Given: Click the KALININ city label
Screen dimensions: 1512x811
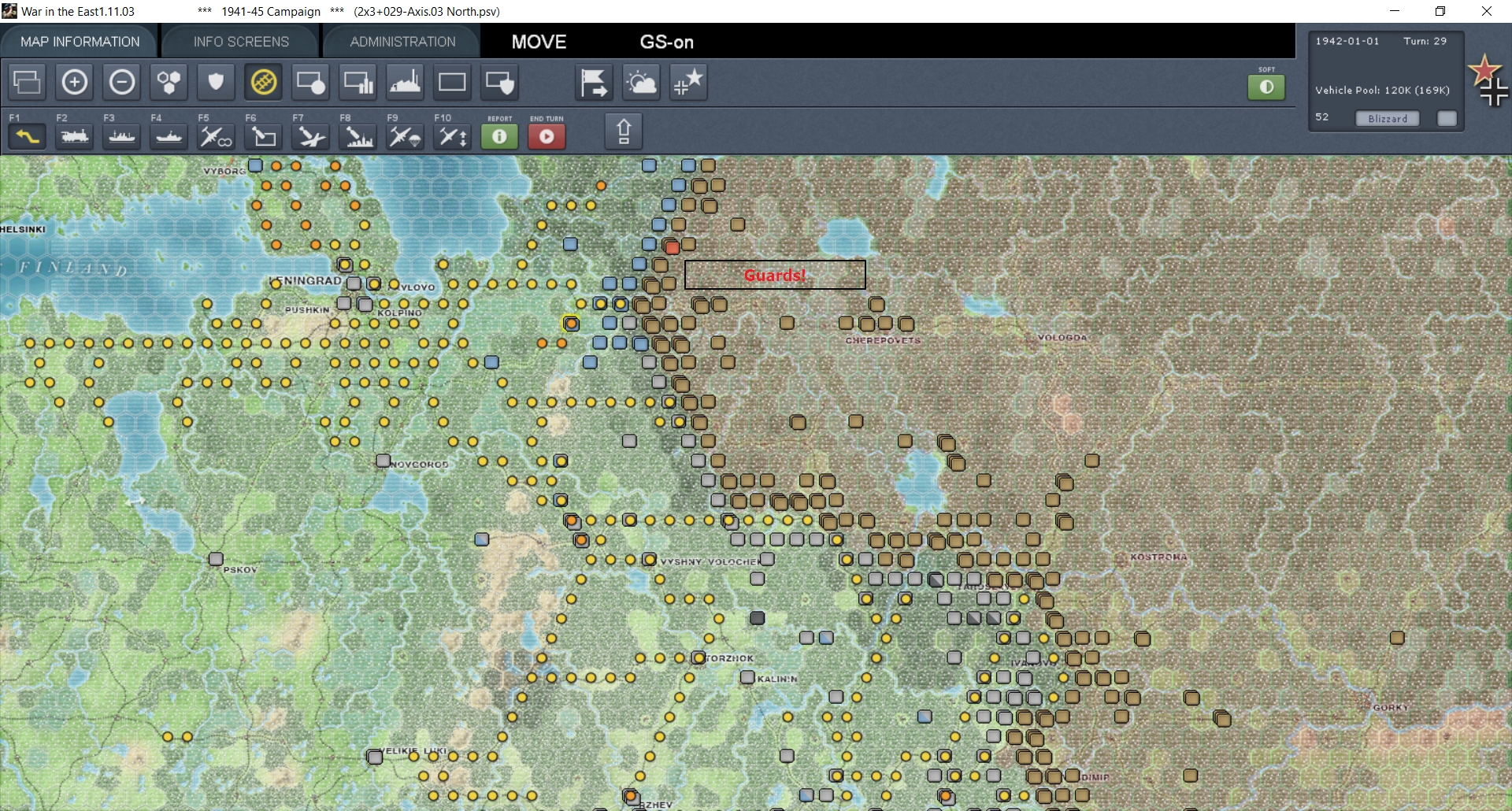Looking at the screenshot, I should tap(777, 679).
